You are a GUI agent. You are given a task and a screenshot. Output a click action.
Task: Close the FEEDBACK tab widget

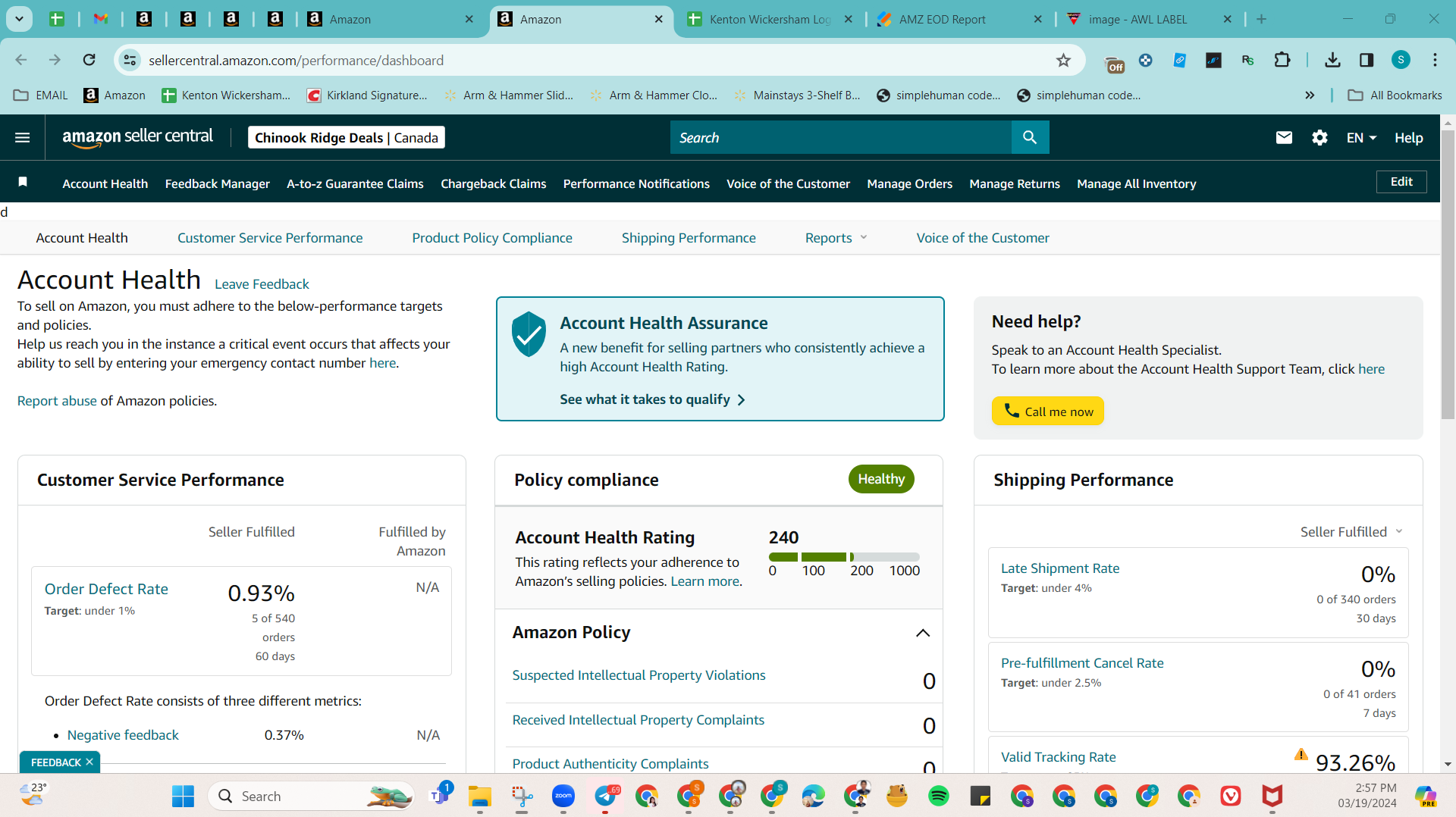(89, 762)
